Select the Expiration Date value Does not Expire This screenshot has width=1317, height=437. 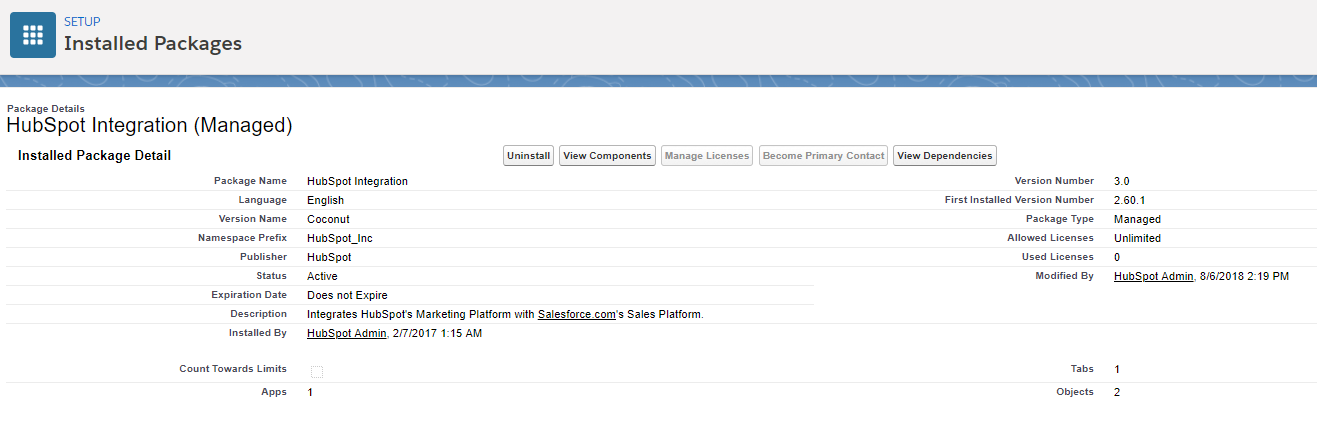347,295
